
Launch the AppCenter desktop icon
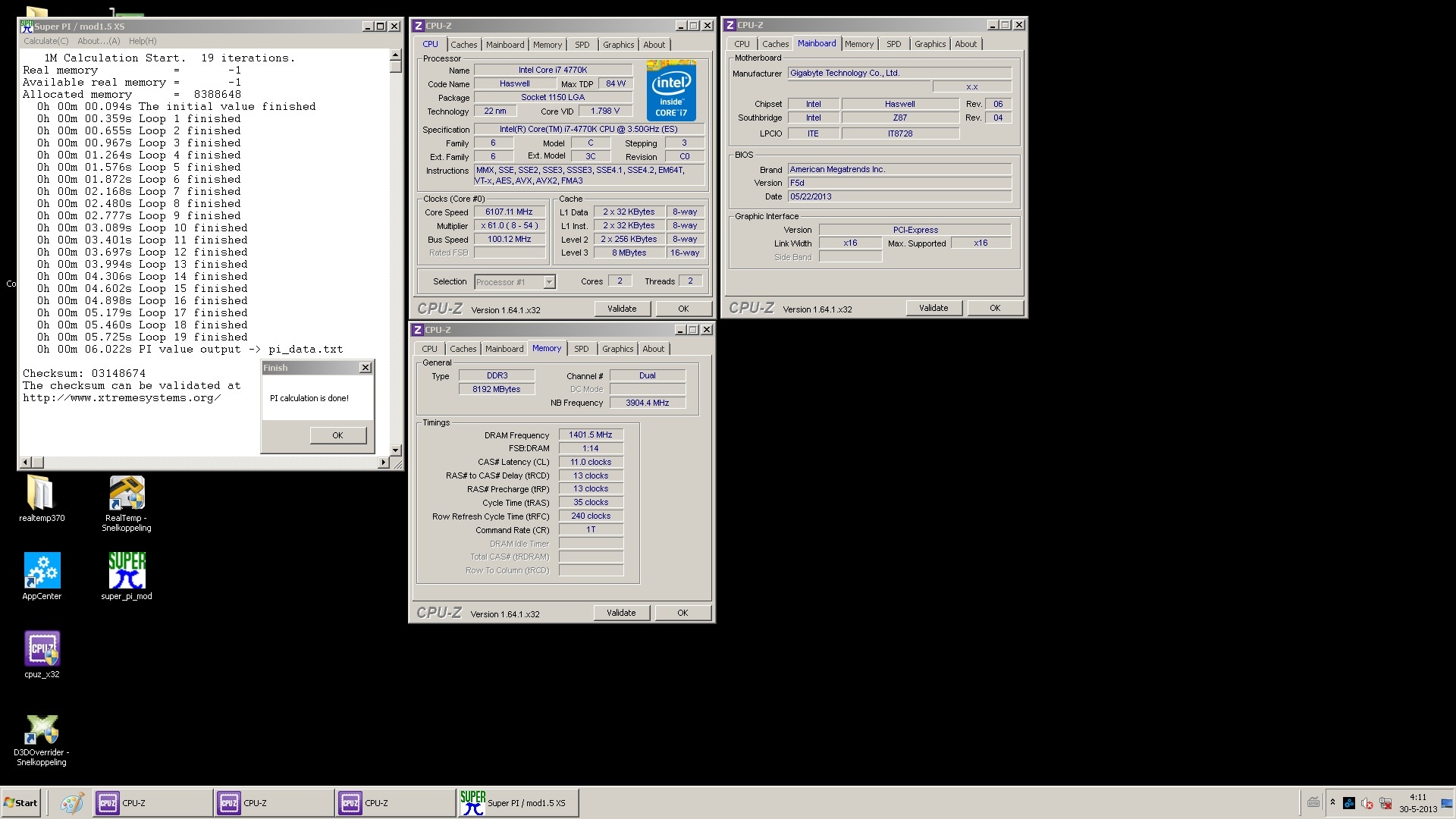point(42,571)
